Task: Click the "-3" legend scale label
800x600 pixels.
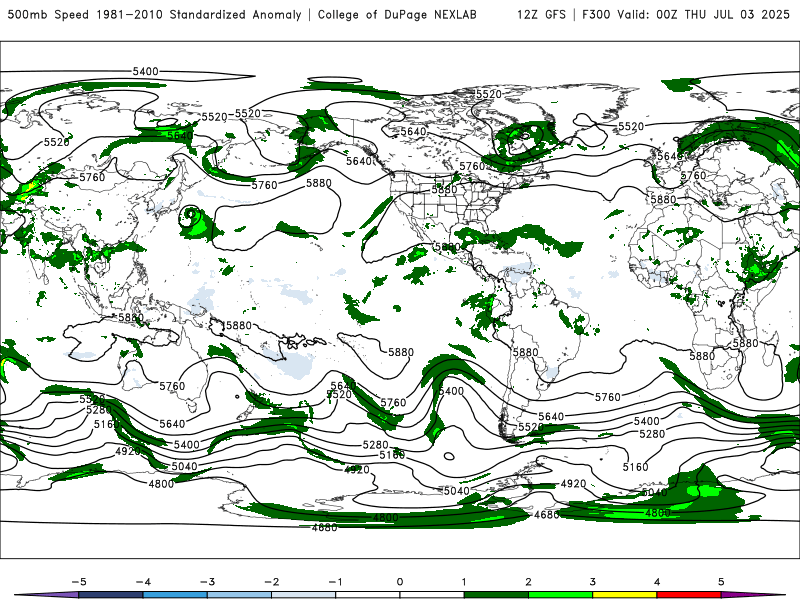Action: click(x=207, y=582)
